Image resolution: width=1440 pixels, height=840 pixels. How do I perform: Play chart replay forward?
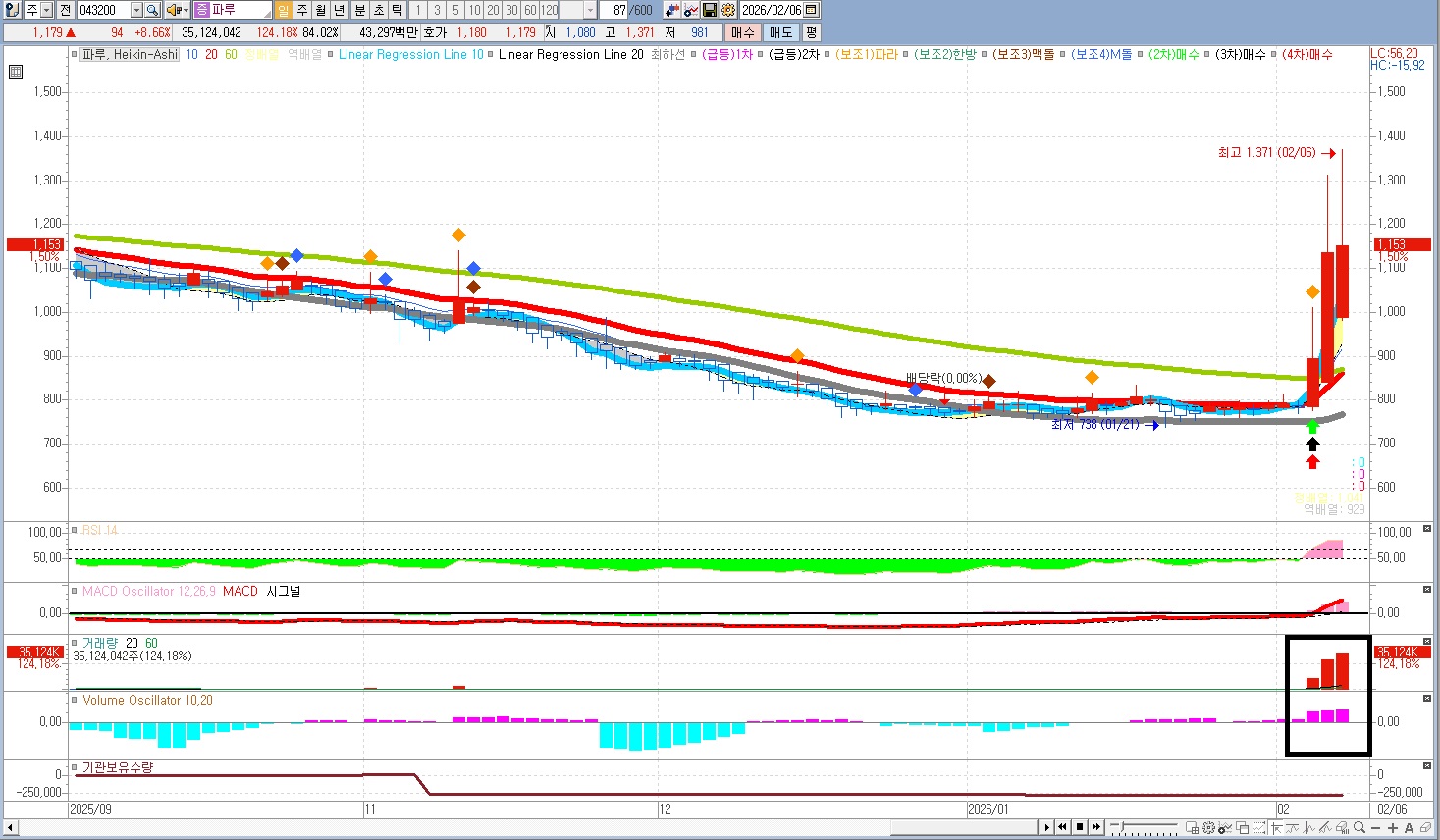click(1047, 827)
